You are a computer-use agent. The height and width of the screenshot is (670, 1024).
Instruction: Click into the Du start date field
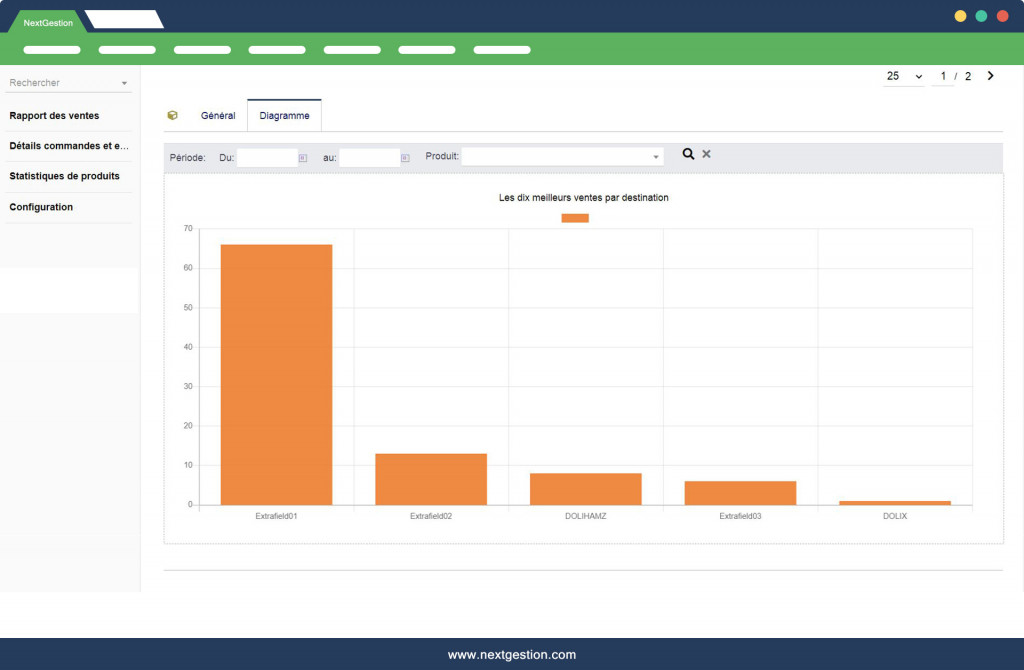pos(267,158)
